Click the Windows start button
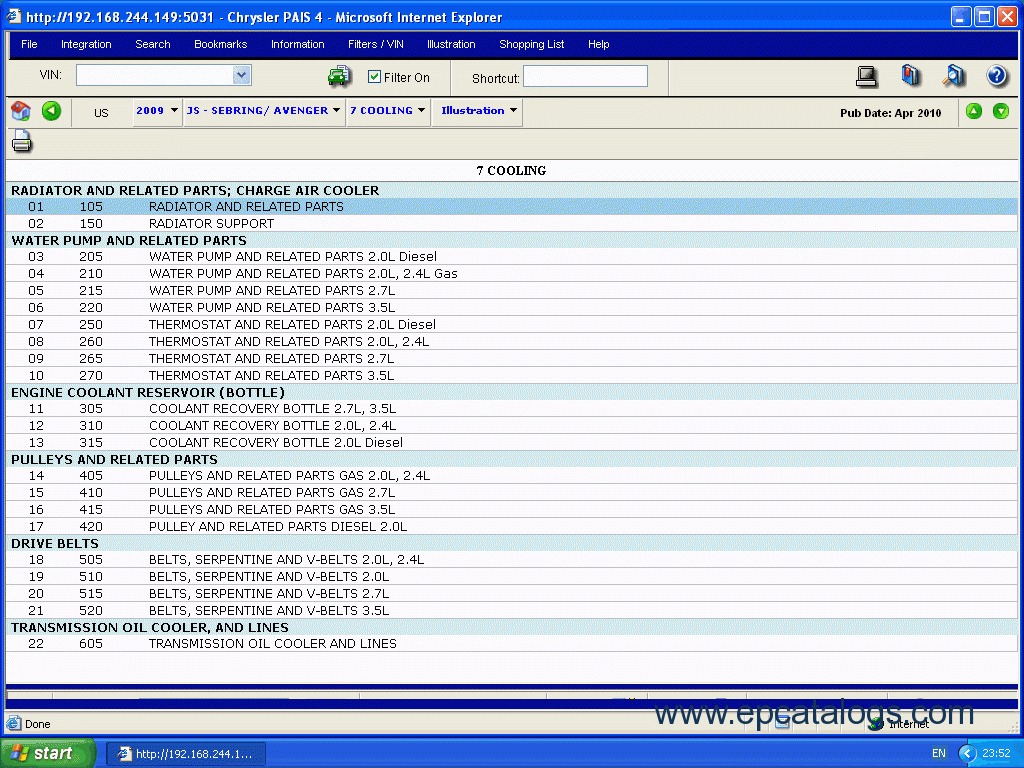Viewport: 1024px width, 768px height. click(x=48, y=754)
